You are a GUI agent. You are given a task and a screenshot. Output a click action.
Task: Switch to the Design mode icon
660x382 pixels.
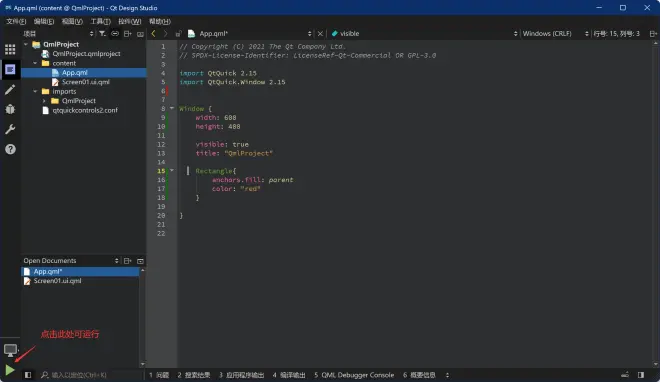[10, 69]
